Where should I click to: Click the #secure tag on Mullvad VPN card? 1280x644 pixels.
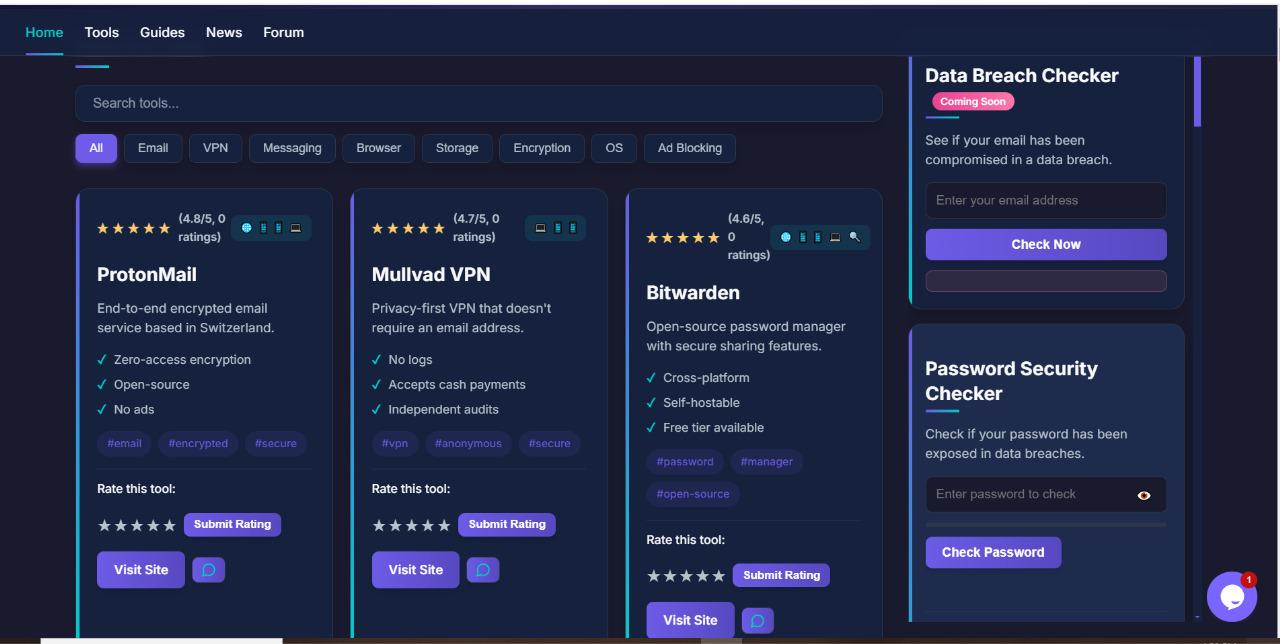(x=550, y=443)
